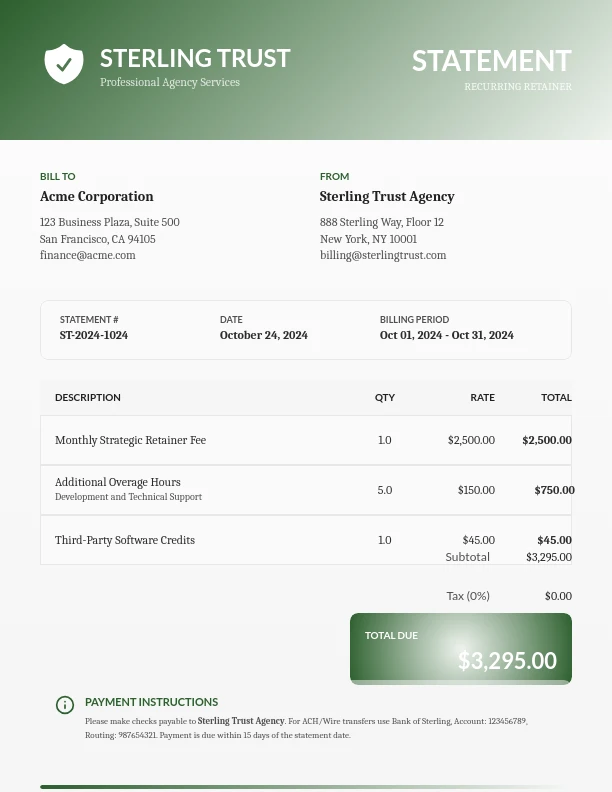The image size is (612, 792).
Task: Click the shield checkmark logo icon
Action: 64,64
